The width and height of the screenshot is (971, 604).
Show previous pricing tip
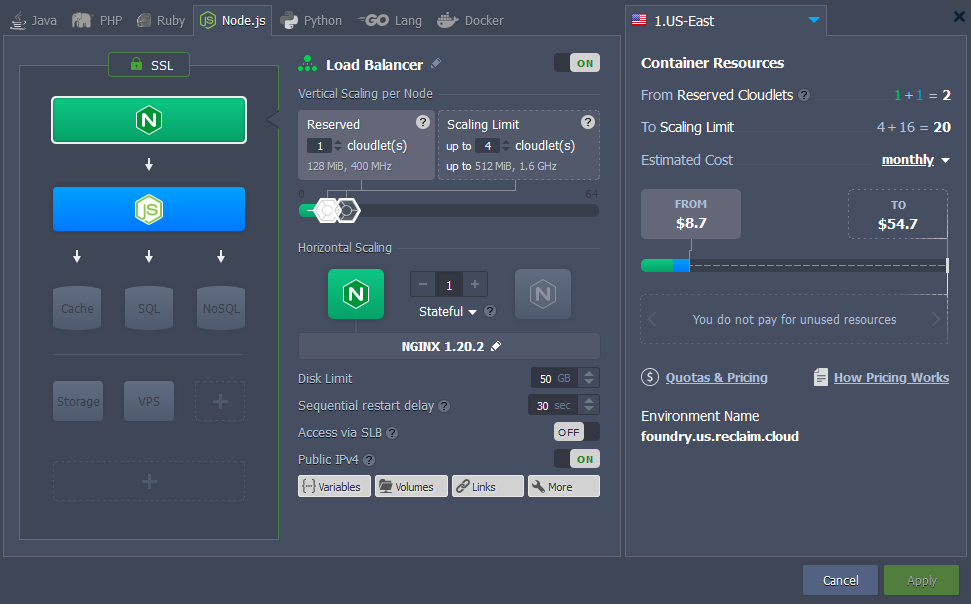pyautogui.click(x=652, y=319)
